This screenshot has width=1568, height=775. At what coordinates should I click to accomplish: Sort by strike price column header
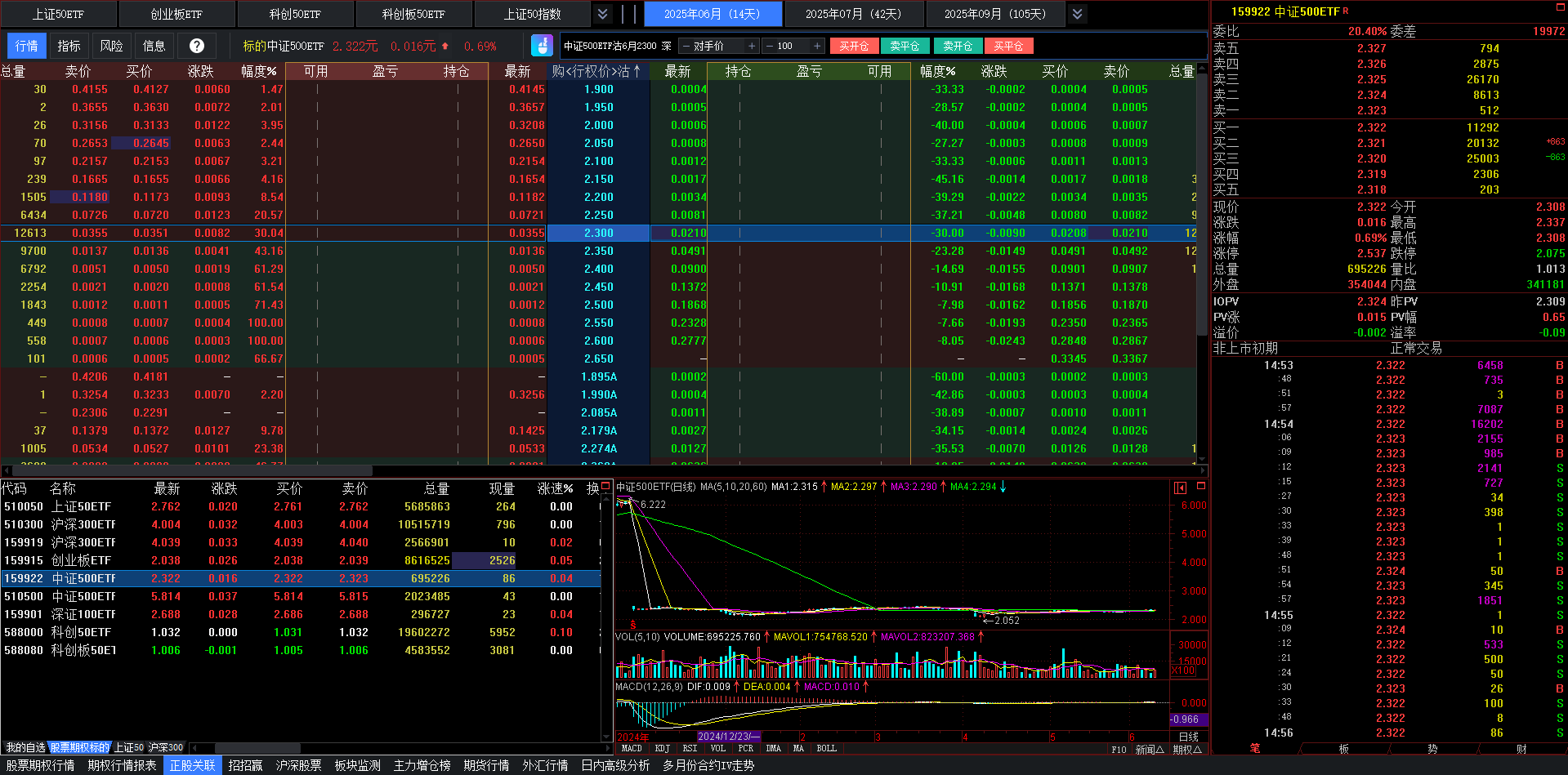point(597,71)
